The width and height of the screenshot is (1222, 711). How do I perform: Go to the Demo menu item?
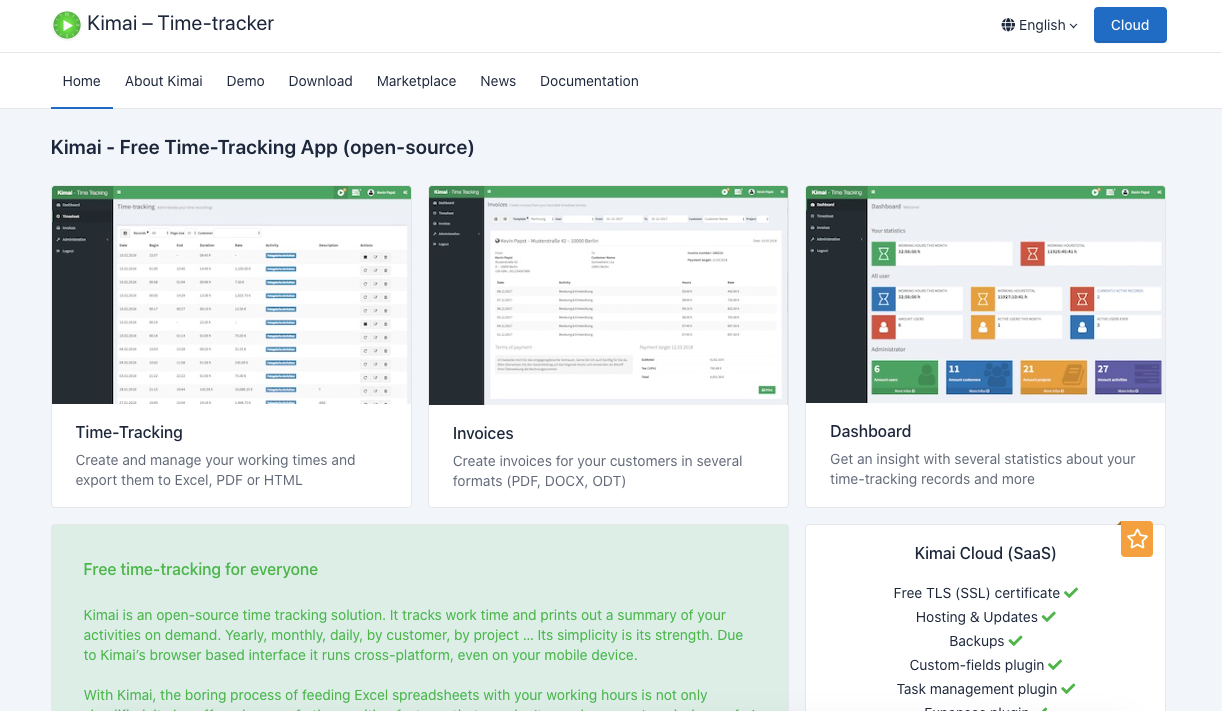246,81
